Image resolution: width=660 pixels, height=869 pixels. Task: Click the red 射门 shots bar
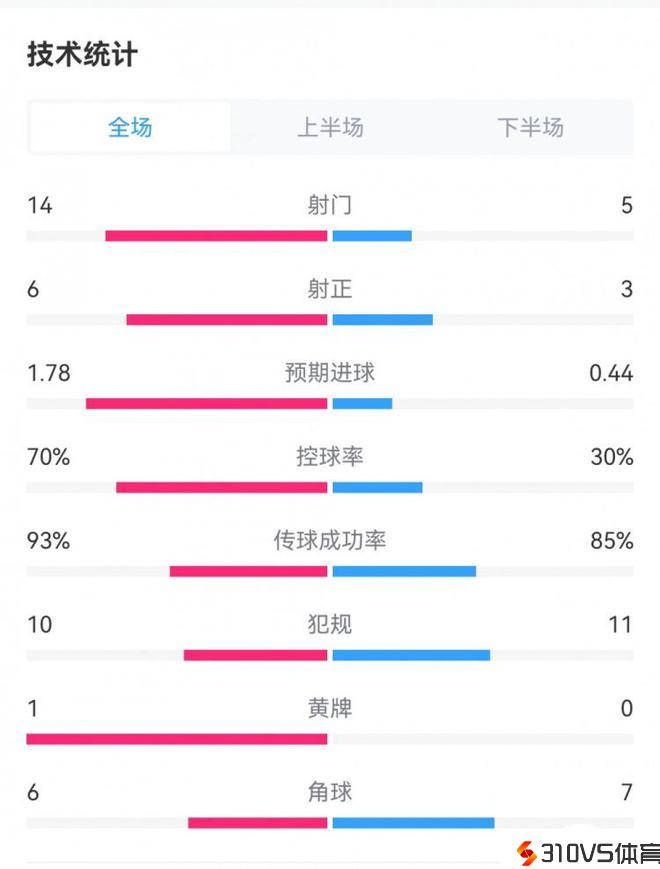tap(216, 236)
